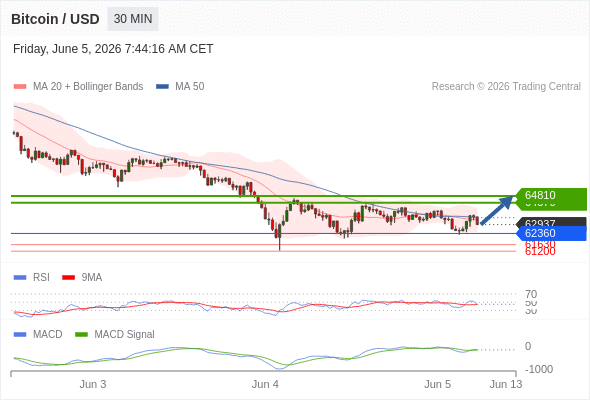Screen dimensions: 590x400
Task: Click the green 64810 price label
Action: tap(551, 195)
